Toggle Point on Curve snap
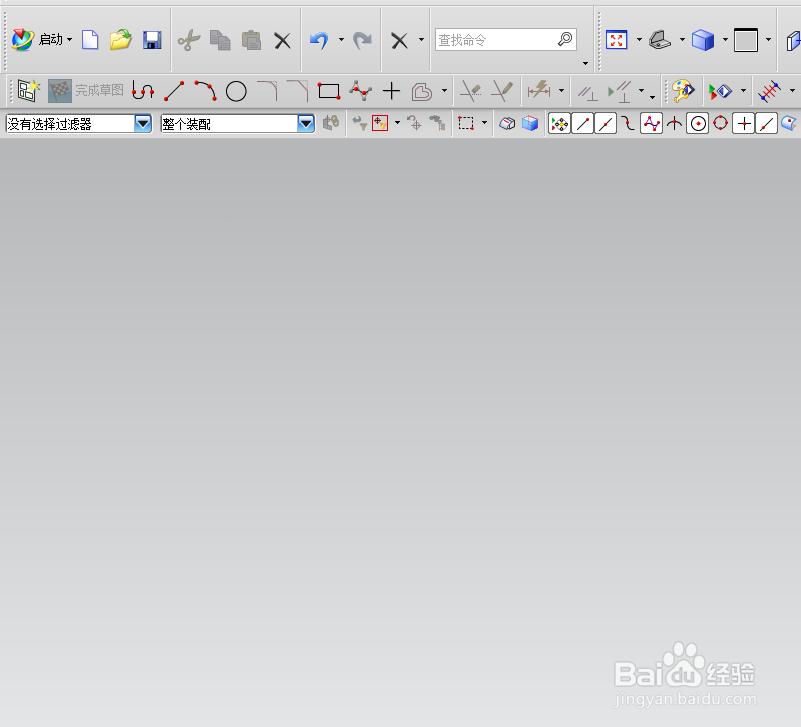This screenshot has width=801, height=727. pyautogui.click(x=766, y=124)
